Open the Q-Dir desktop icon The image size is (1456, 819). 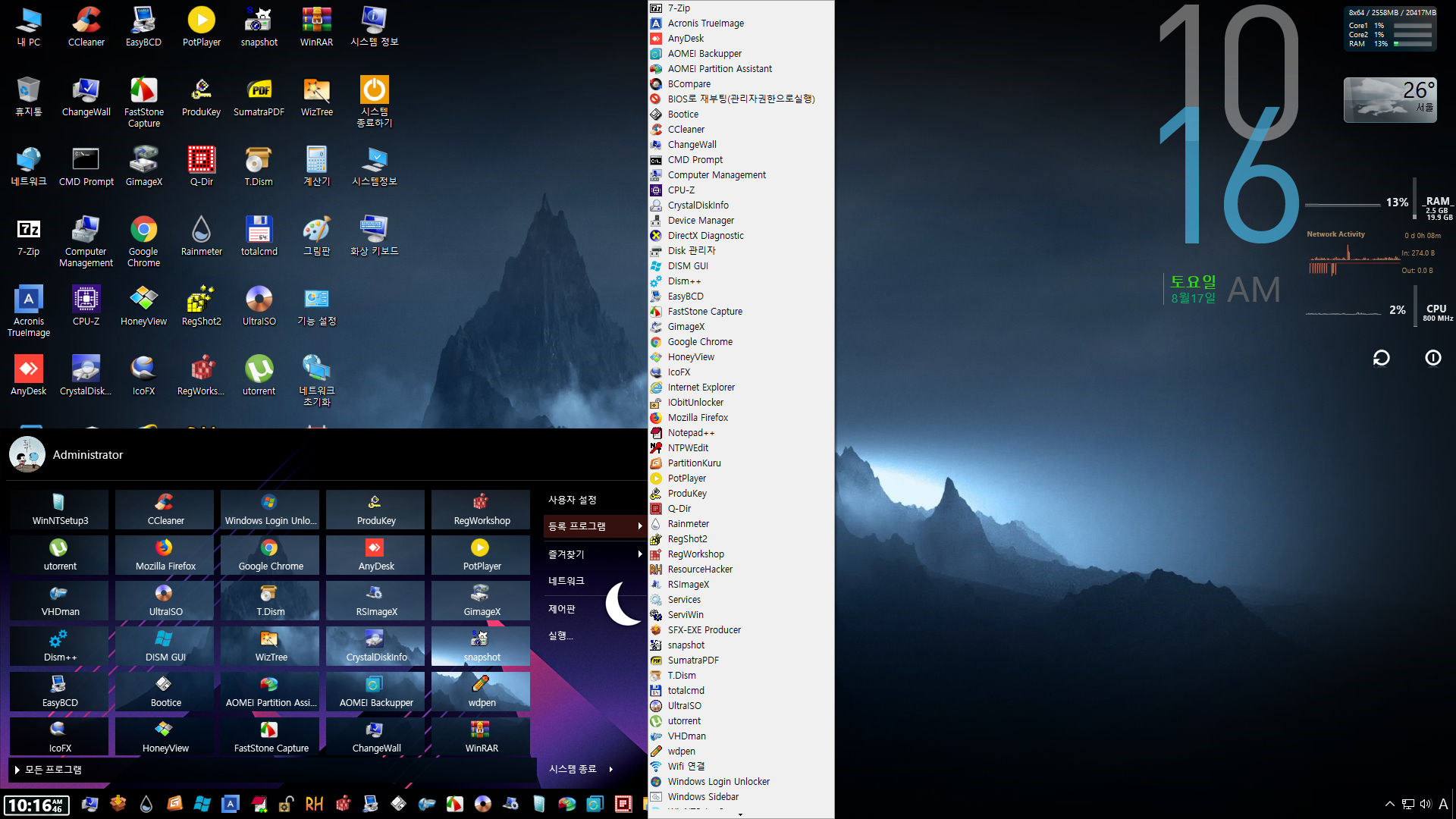point(202,166)
